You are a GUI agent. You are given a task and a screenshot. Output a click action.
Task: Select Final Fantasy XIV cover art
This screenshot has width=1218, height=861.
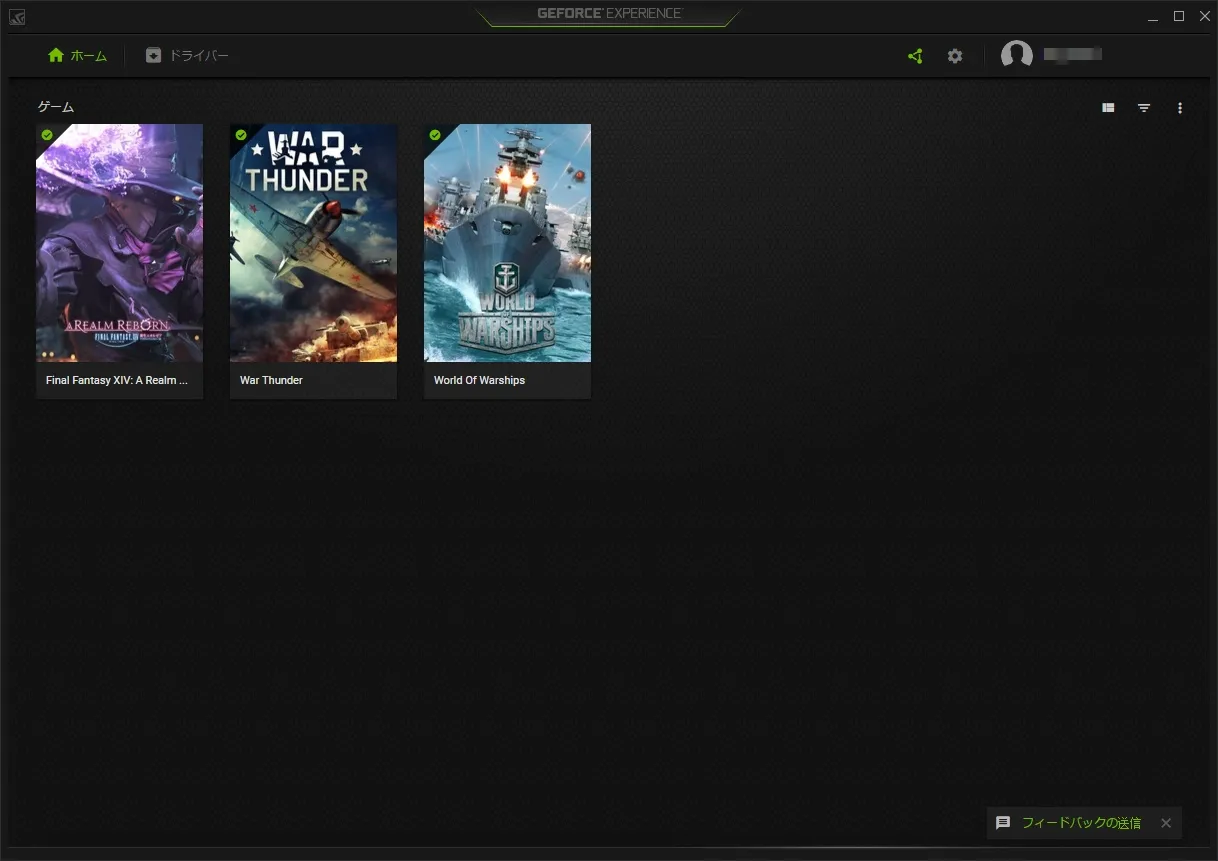(119, 243)
